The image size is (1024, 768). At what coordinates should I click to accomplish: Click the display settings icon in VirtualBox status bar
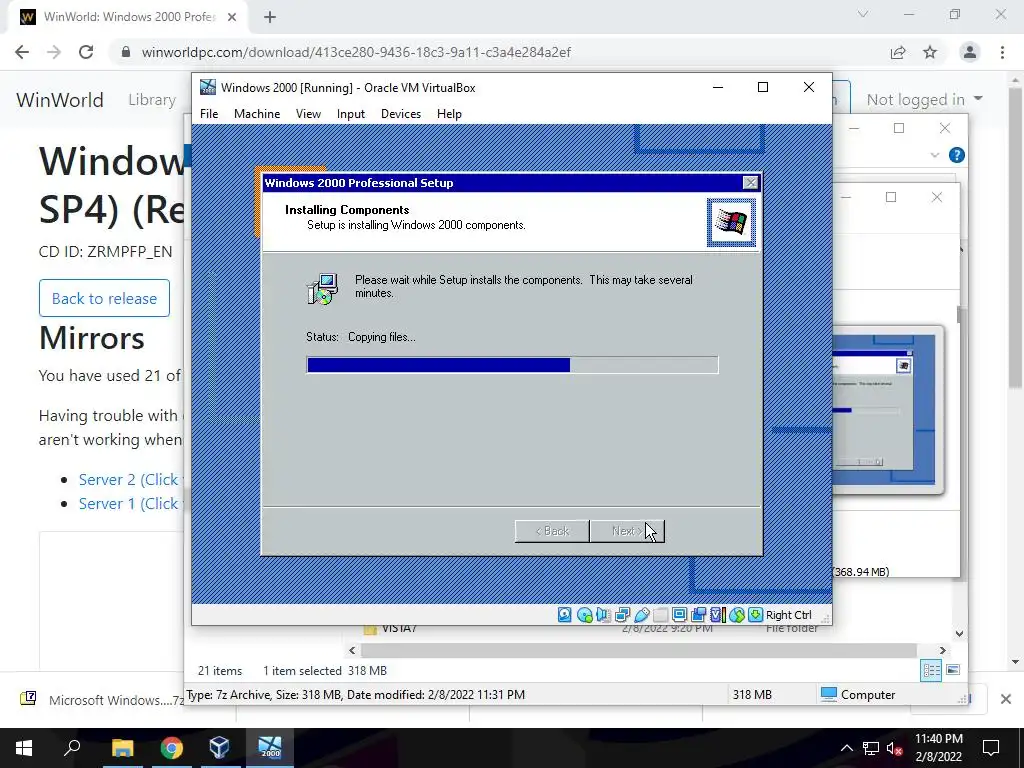[679, 615]
